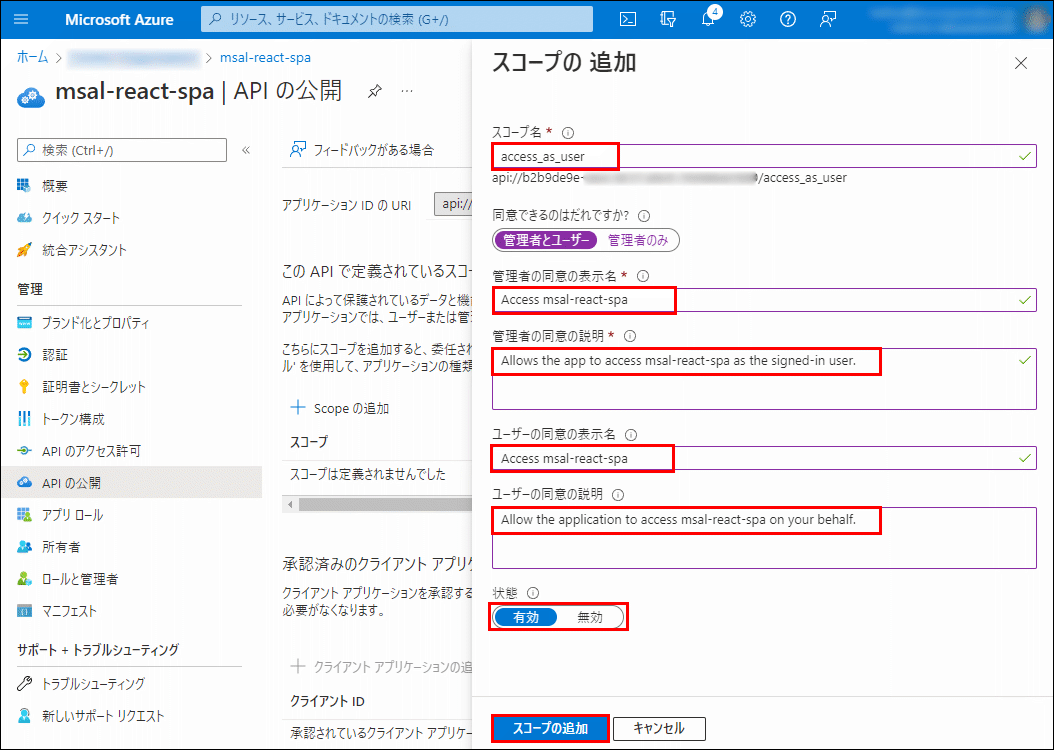
Task: Pin the msal-react-spa blade
Action: [375, 91]
